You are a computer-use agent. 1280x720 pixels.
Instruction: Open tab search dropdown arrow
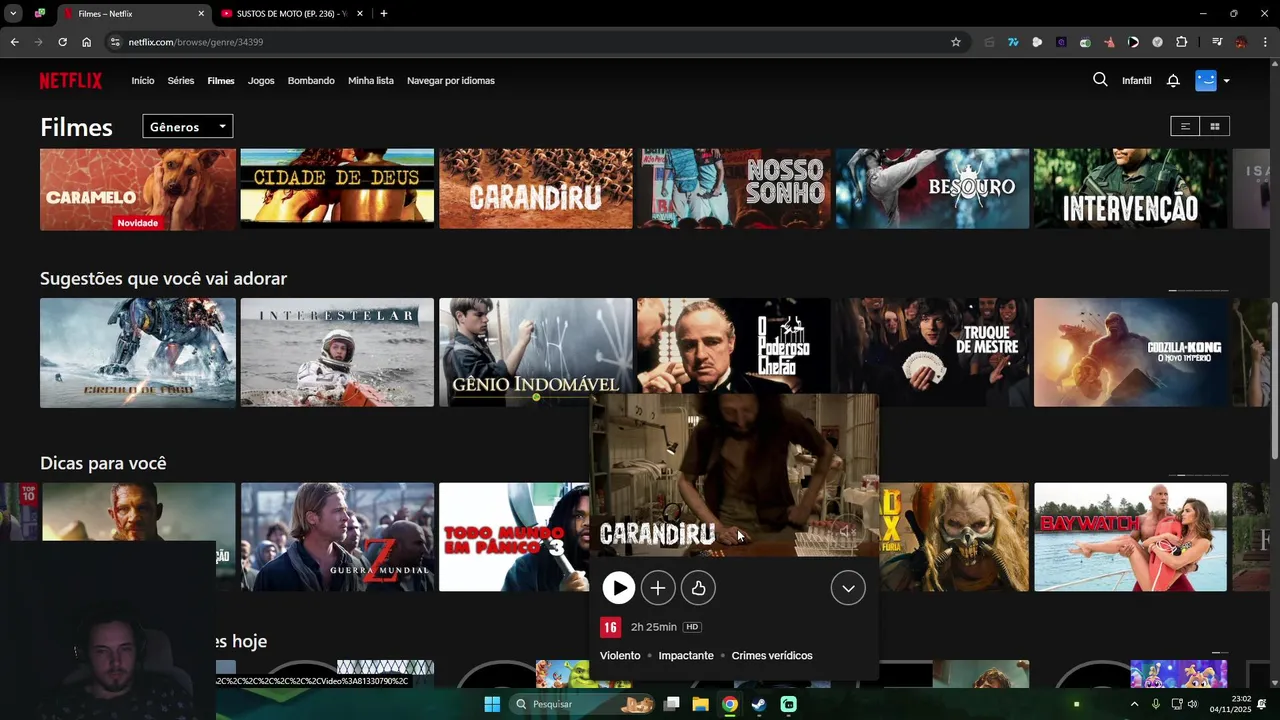pyautogui.click(x=13, y=14)
